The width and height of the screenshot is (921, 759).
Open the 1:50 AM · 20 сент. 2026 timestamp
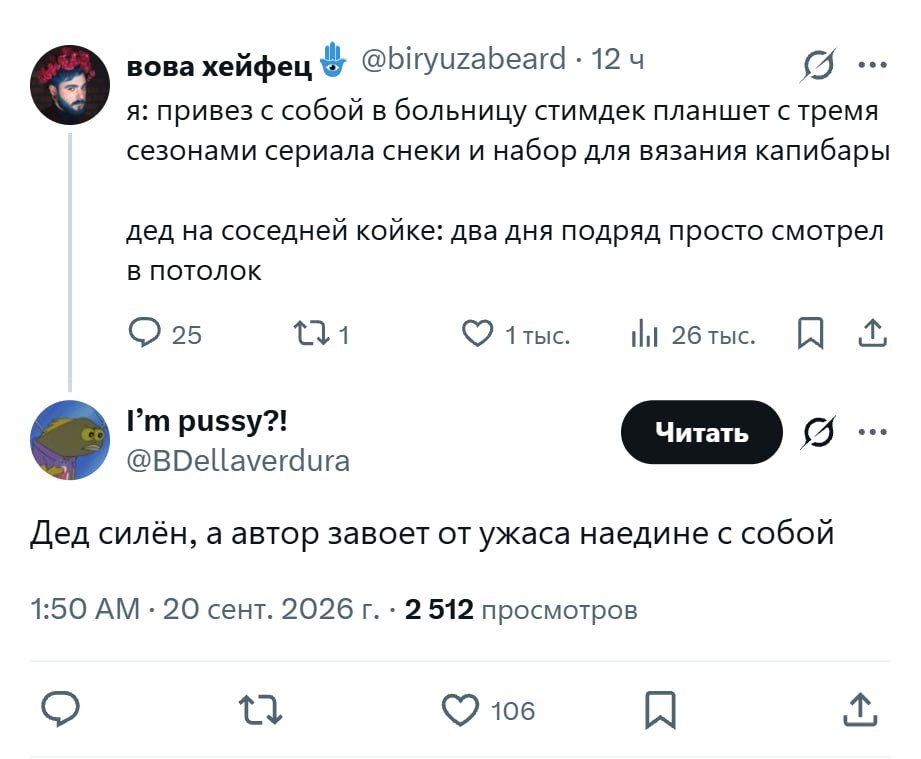[206, 609]
